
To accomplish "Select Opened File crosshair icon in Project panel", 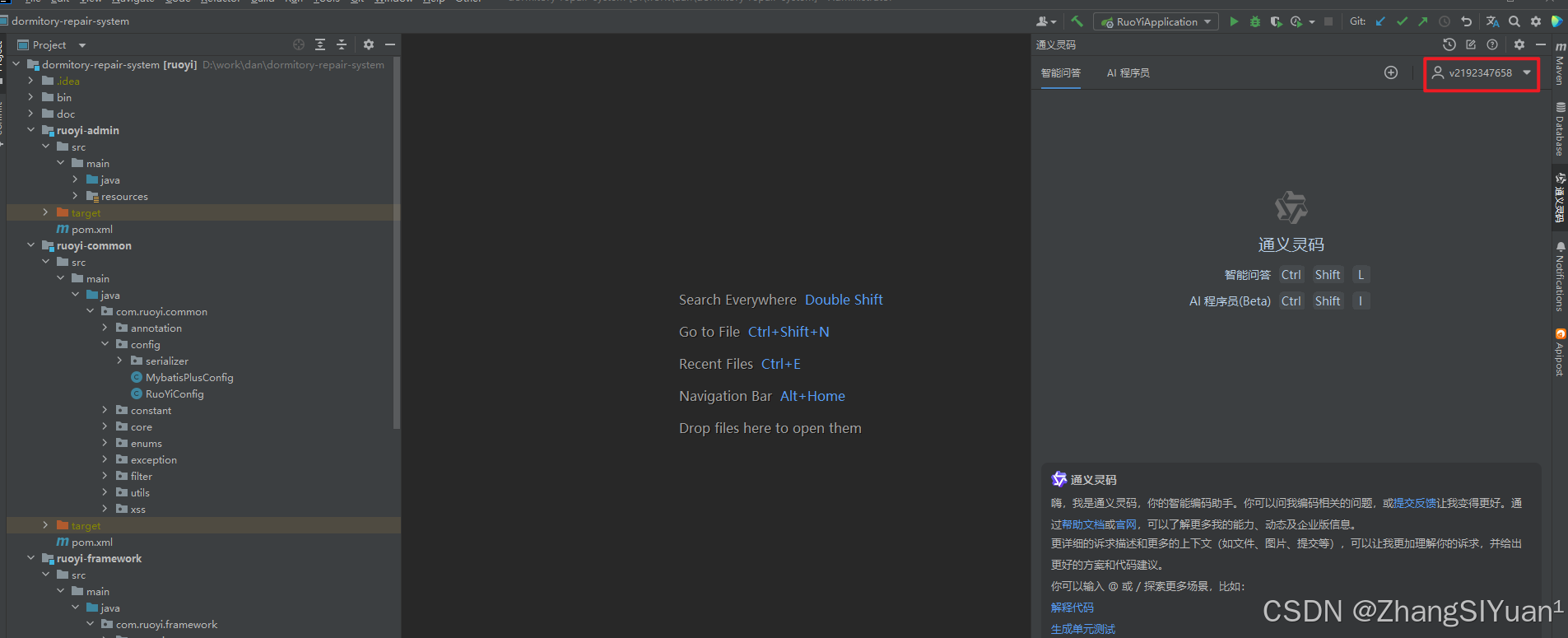I will pyautogui.click(x=299, y=44).
